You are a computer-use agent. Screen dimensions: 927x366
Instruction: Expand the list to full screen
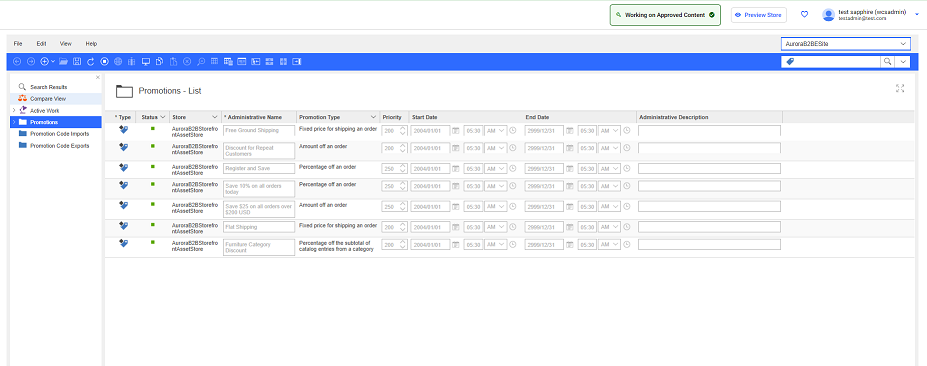coord(900,89)
